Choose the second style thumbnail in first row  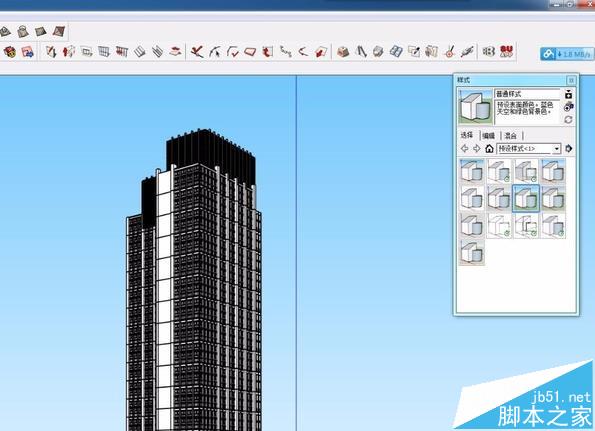coord(499,171)
